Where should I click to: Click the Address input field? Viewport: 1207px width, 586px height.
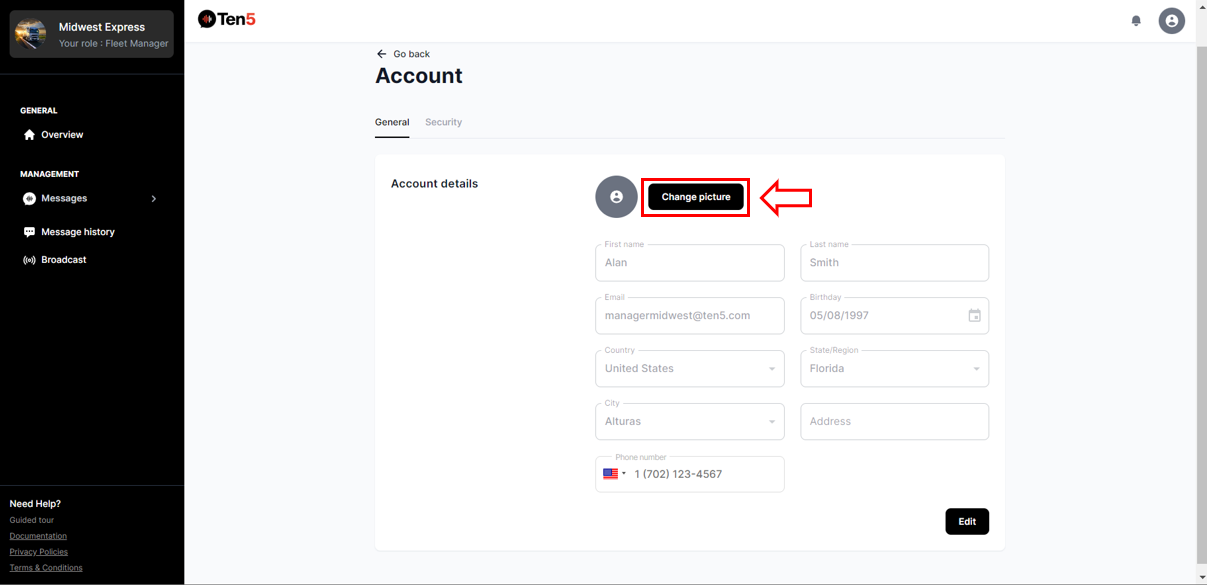[x=894, y=422]
